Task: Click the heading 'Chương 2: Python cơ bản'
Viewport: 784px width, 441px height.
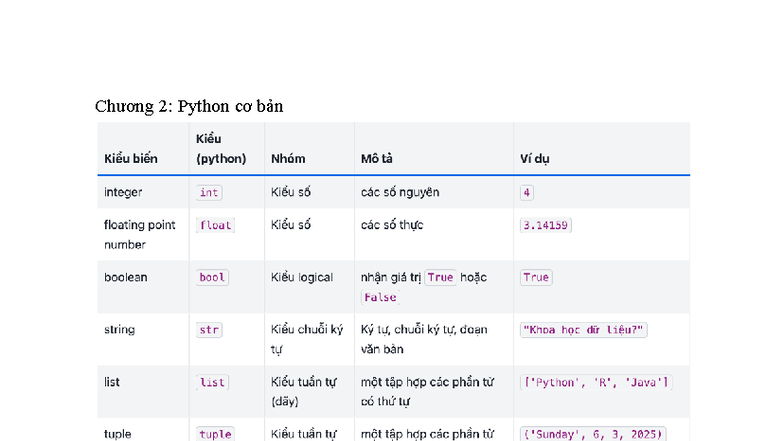Action: pyautogui.click(x=189, y=106)
